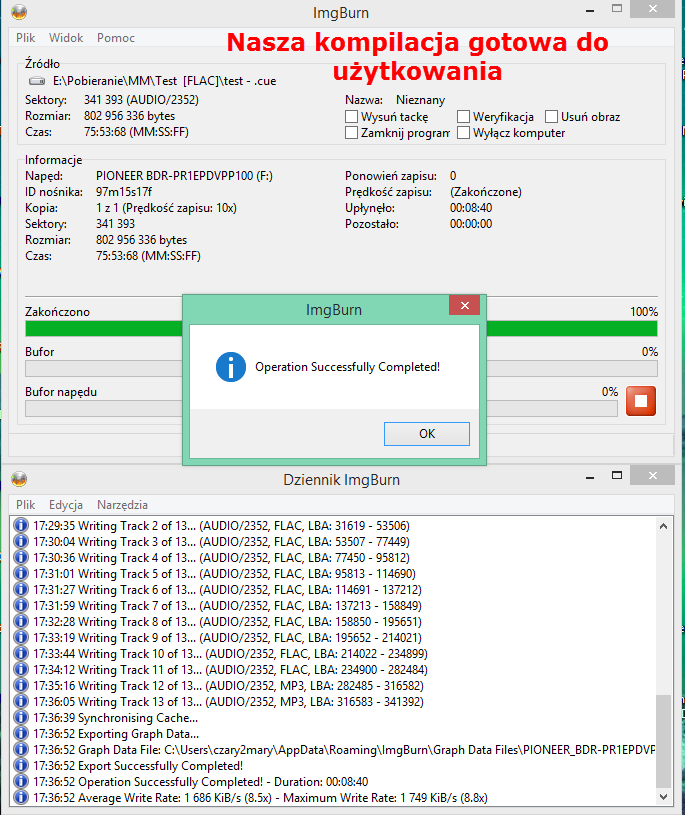Click info icon of Writing Track 11 entry

[21, 669]
